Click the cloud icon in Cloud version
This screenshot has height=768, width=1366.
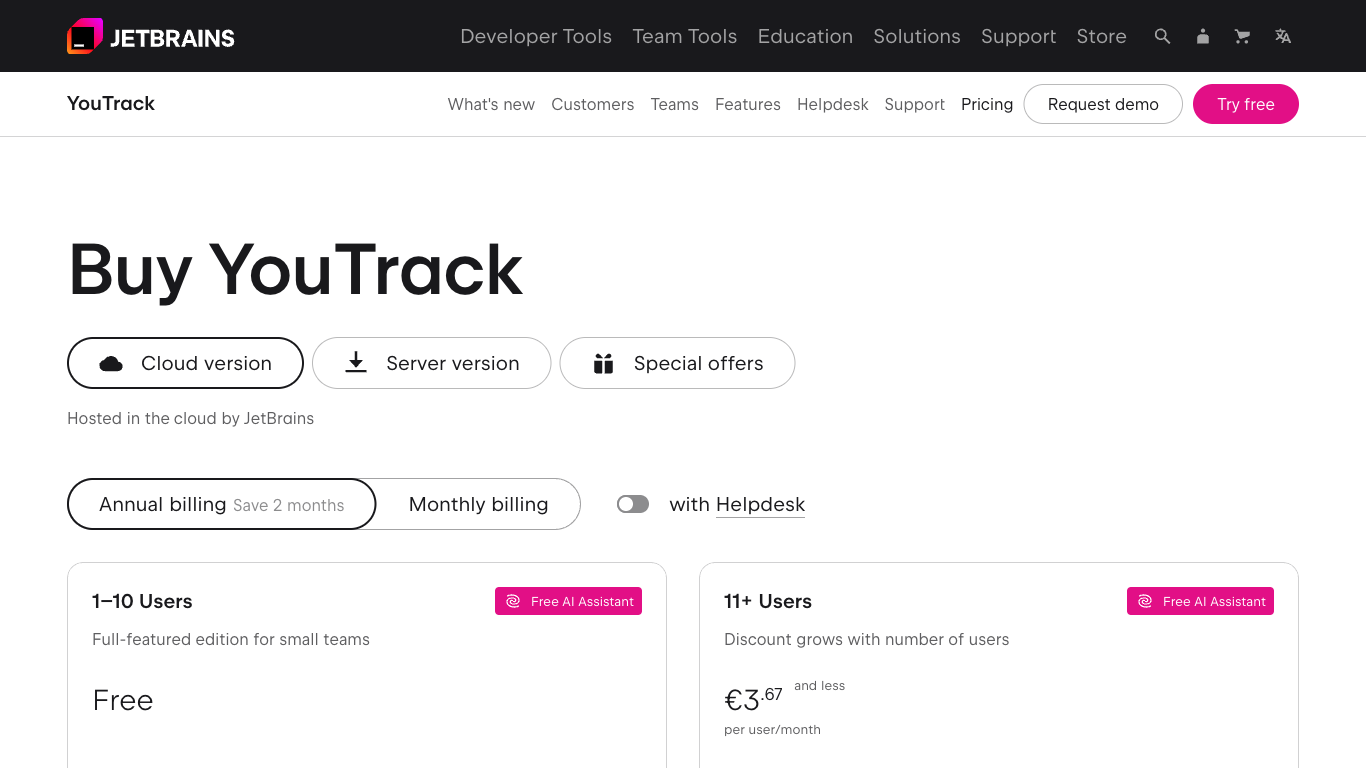point(111,364)
